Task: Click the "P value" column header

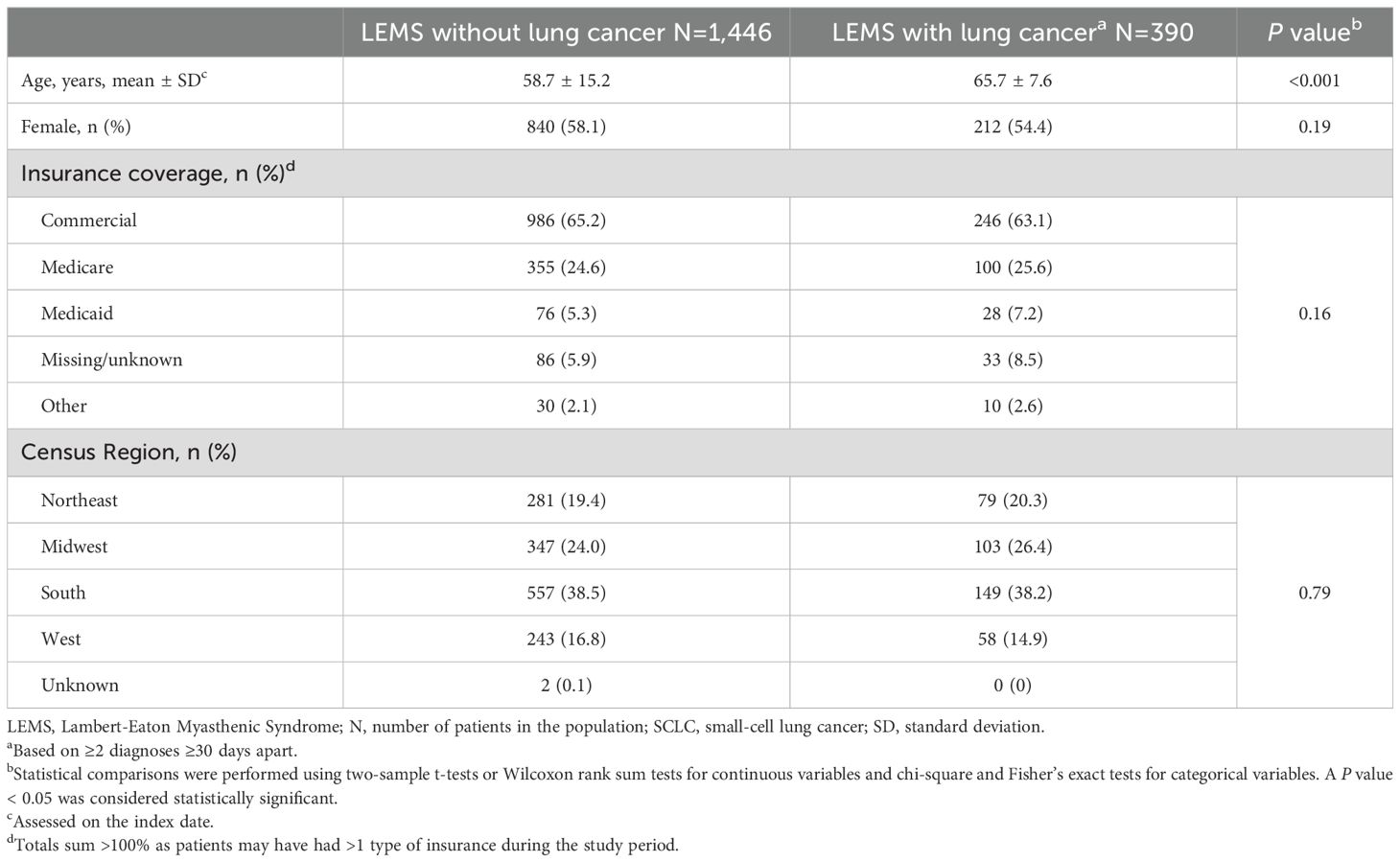Action: coord(1314,33)
